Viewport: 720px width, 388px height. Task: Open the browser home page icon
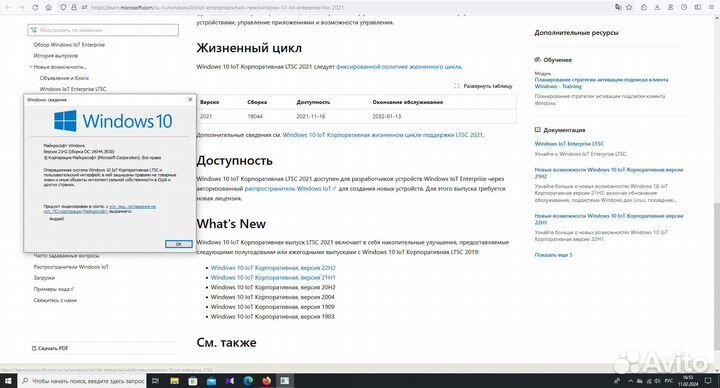point(49,7)
